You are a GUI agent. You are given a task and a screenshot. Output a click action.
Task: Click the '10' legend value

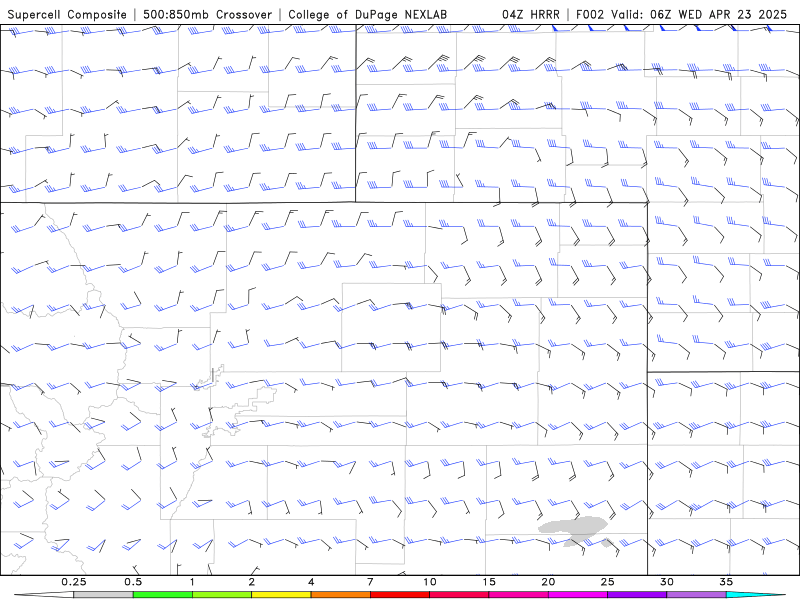pyautogui.click(x=430, y=582)
